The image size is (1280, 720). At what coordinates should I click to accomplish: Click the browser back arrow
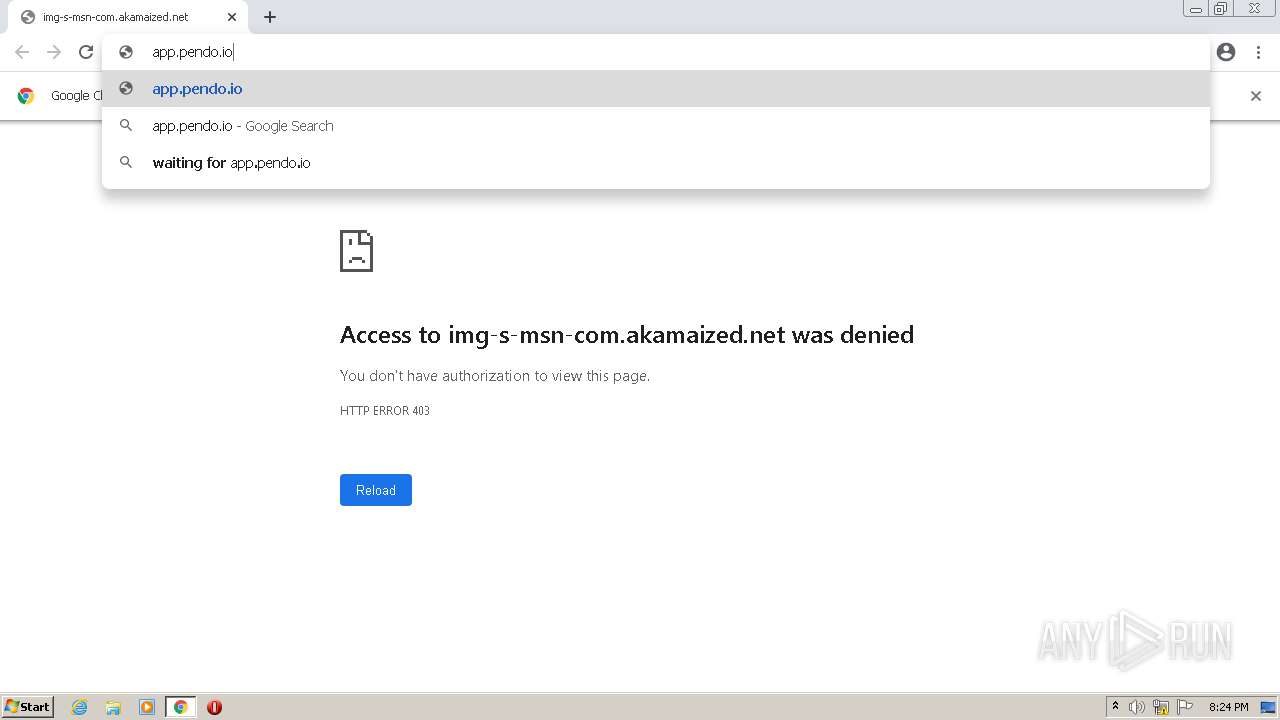tap(22, 52)
